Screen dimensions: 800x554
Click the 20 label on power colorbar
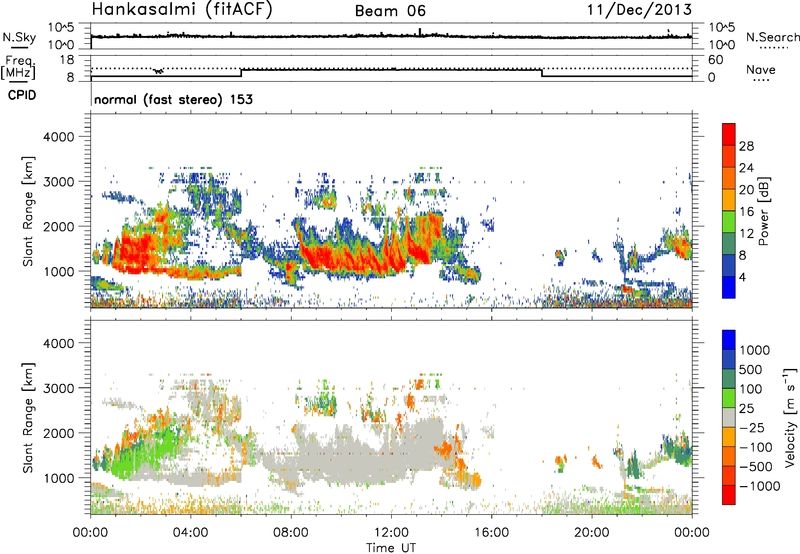746,190
